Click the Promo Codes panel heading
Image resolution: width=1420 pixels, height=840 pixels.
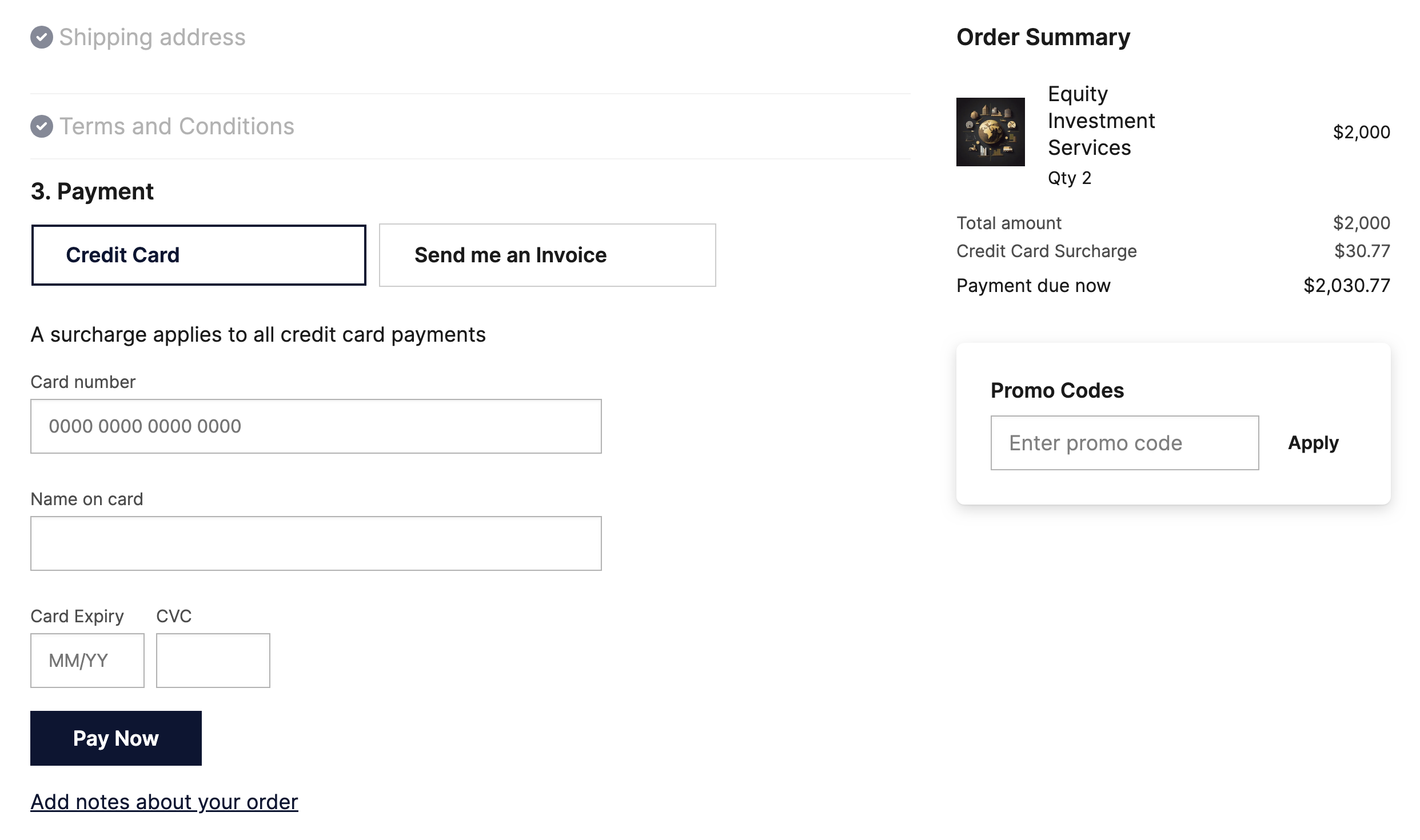[1057, 390]
